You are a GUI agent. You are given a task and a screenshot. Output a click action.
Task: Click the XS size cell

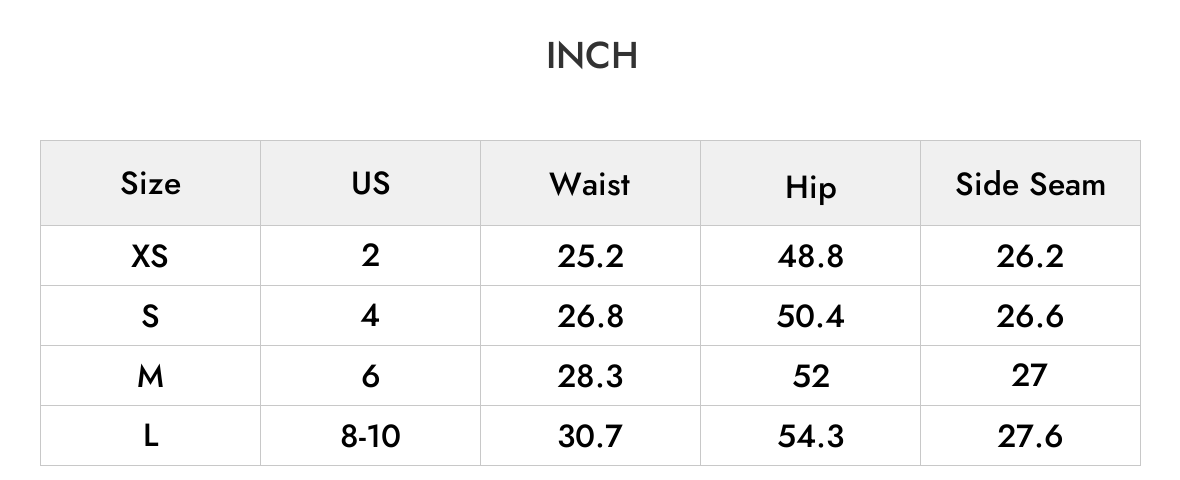pos(151,257)
